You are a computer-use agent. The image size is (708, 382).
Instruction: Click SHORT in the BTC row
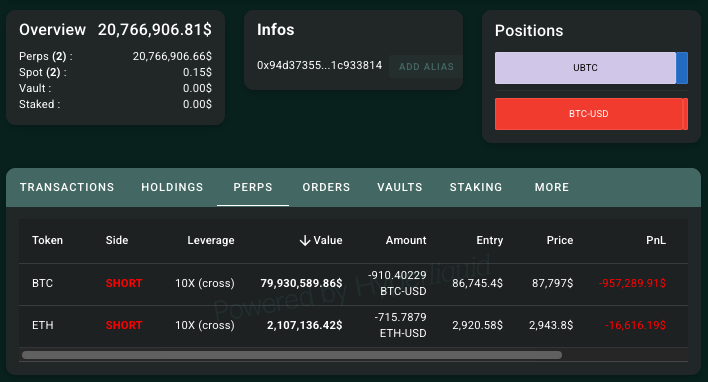click(124, 283)
